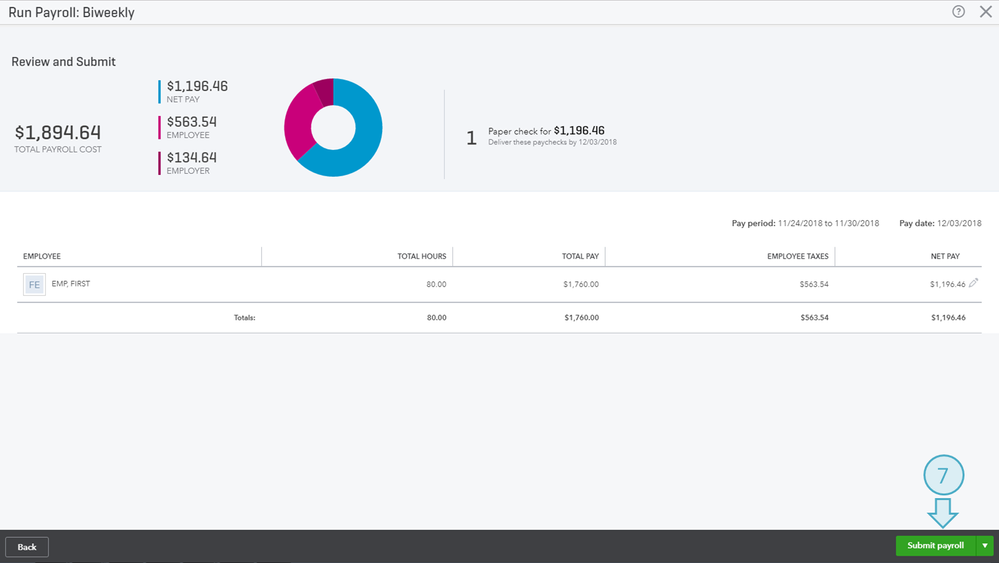
Task: Select the dark magenta employer donut segment
Action: (x=325, y=92)
